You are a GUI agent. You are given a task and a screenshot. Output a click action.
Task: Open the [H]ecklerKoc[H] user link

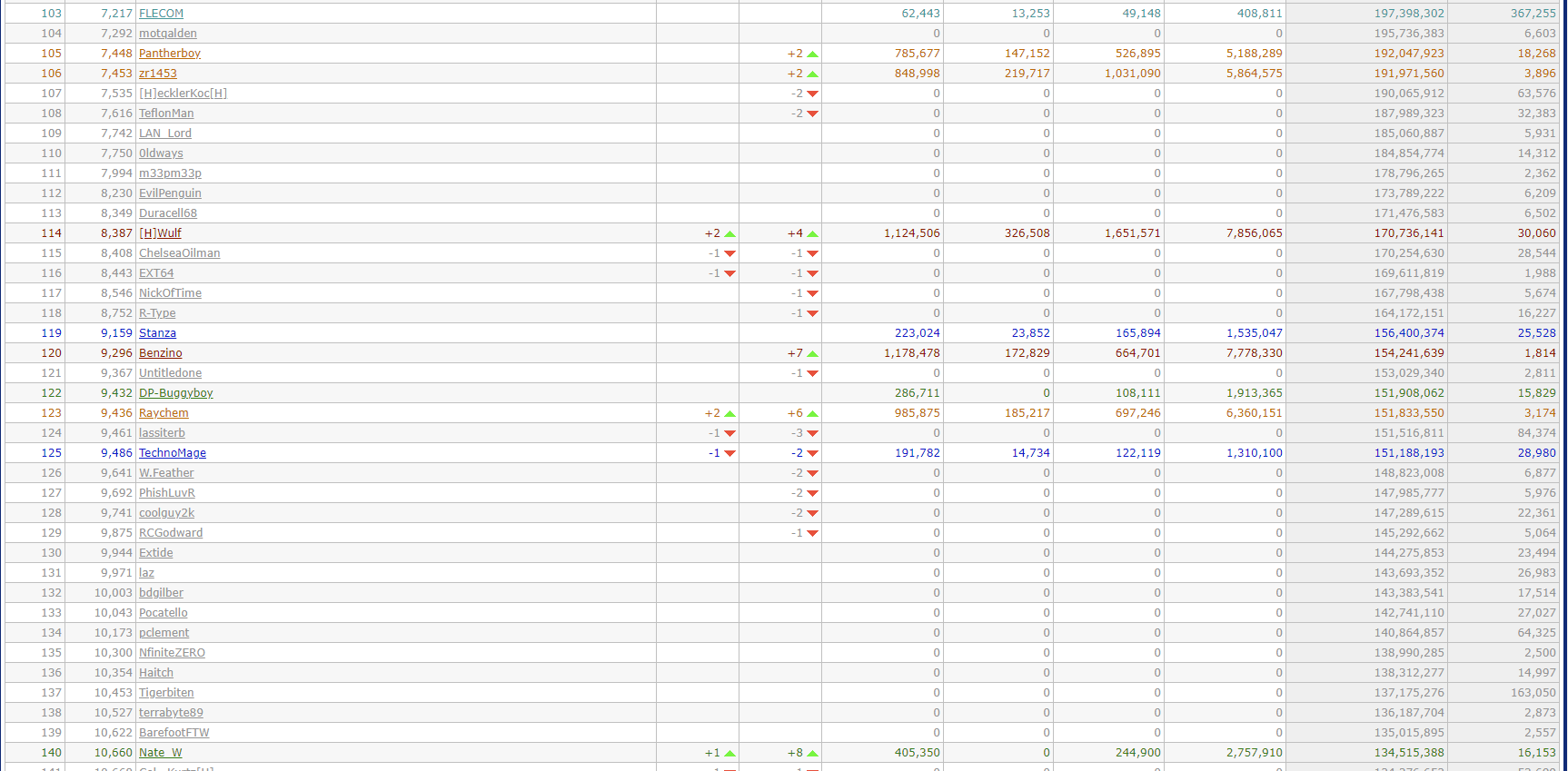tap(183, 94)
